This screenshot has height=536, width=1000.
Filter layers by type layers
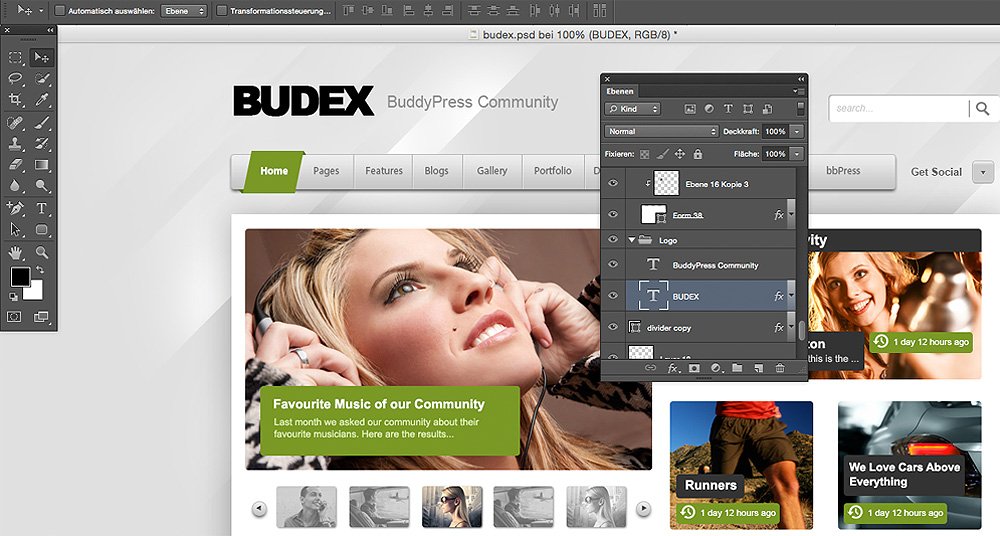[x=728, y=109]
